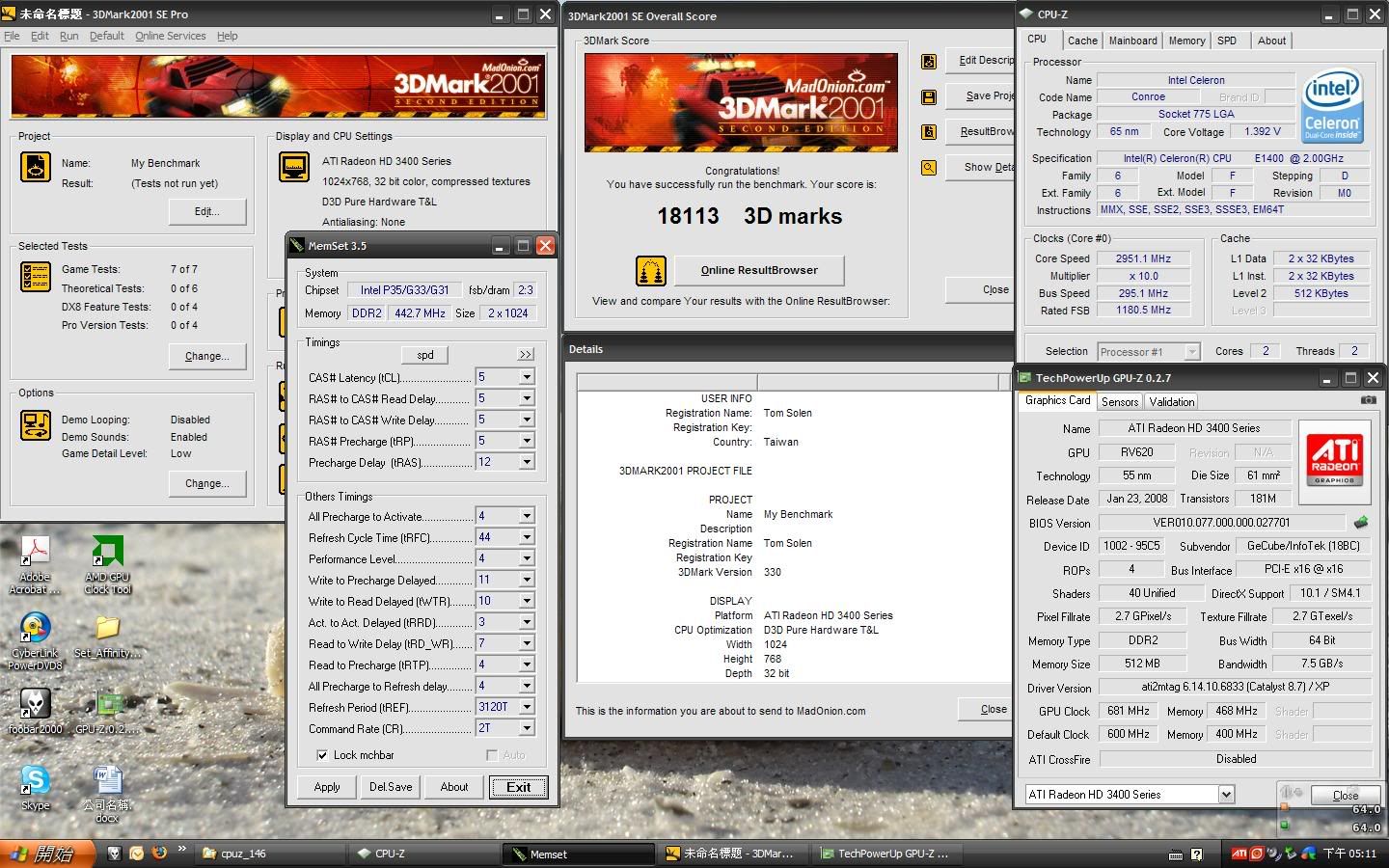This screenshot has height=868, width=1389.
Task: Open the docx Word document on desktop
Action: click(x=107, y=795)
